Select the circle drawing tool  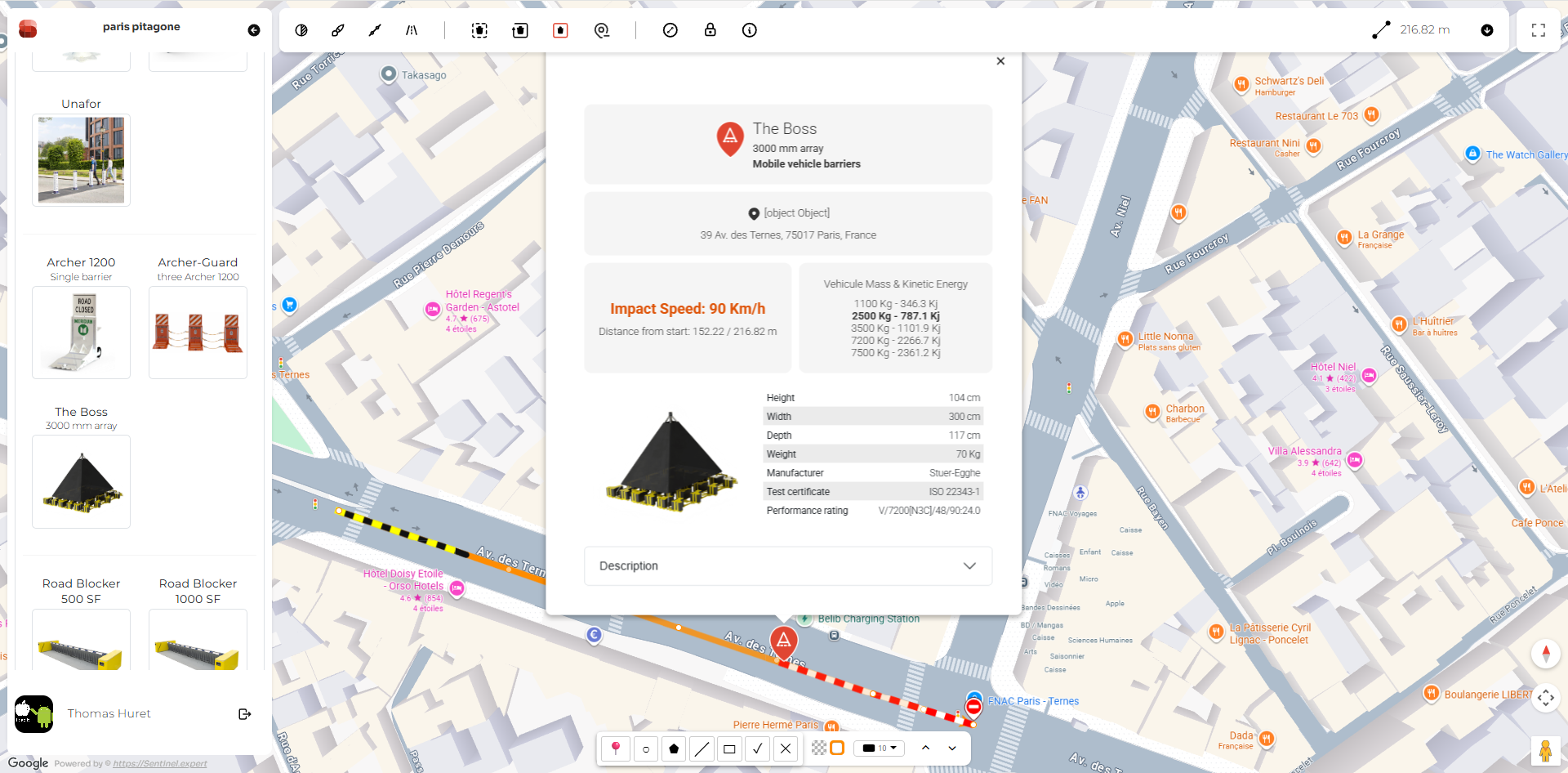point(646,748)
